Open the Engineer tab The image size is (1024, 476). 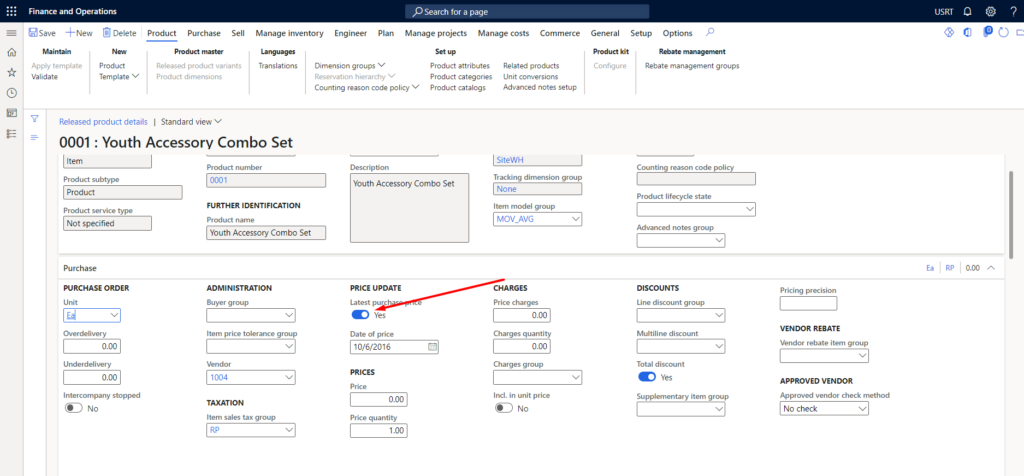coord(351,33)
